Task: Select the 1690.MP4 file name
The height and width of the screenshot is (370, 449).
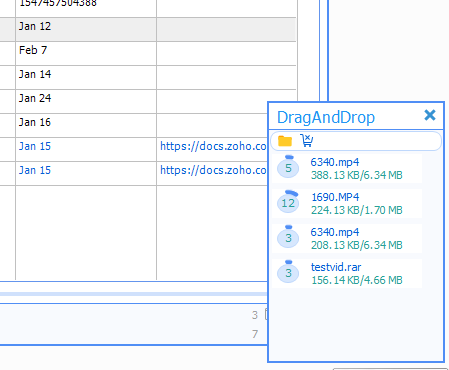Action: tap(335, 197)
